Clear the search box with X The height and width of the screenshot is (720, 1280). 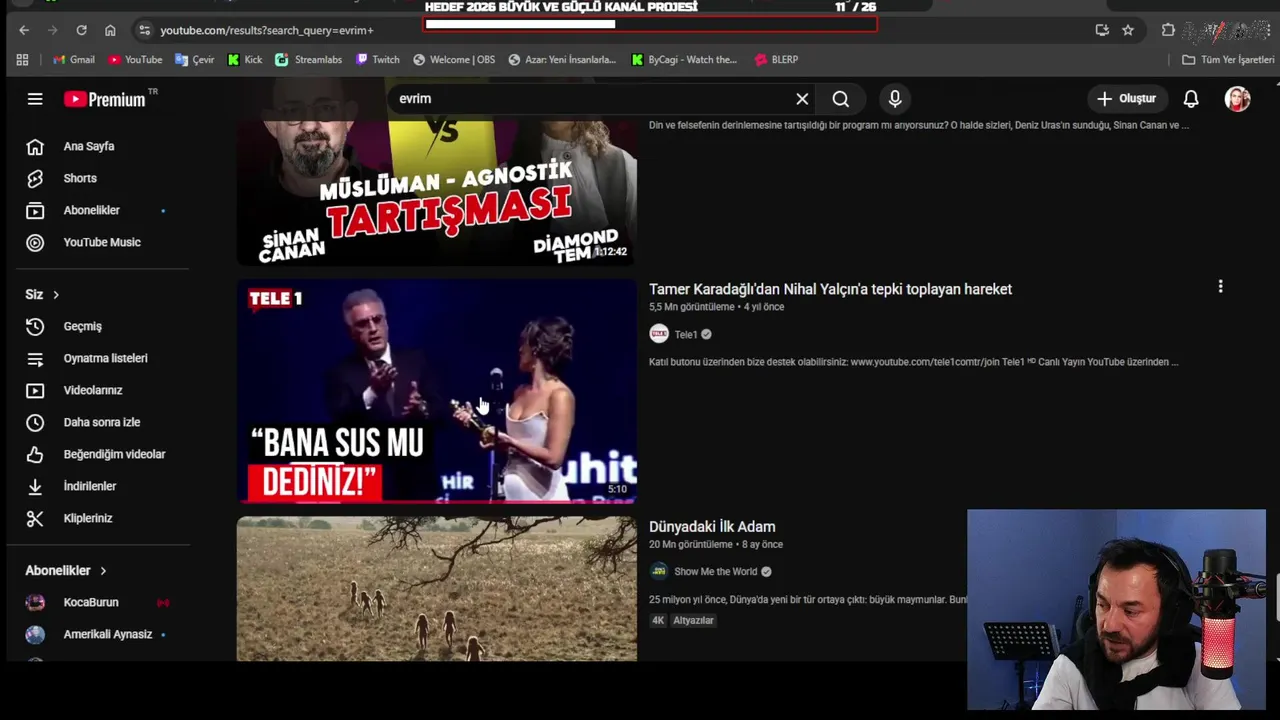802,99
